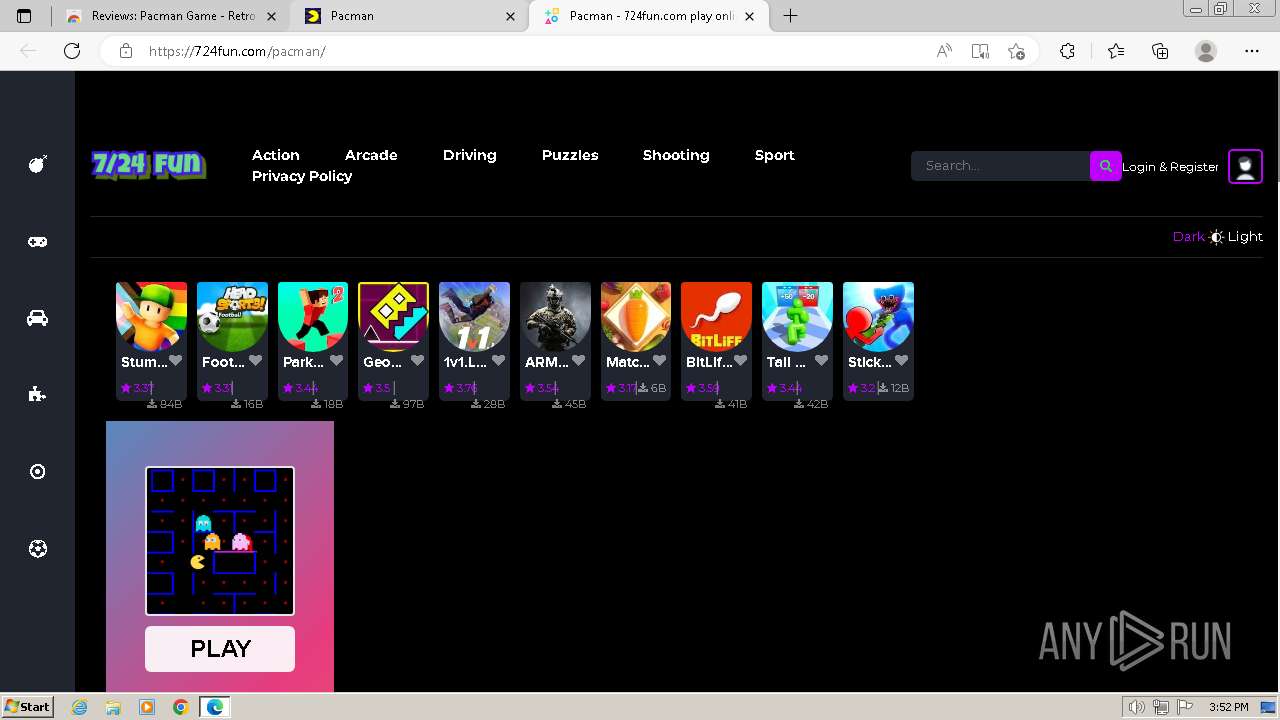The height and width of the screenshot is (720, 1280).
Task: Favorite the Park... game with its heart
Action: point(337,361)
